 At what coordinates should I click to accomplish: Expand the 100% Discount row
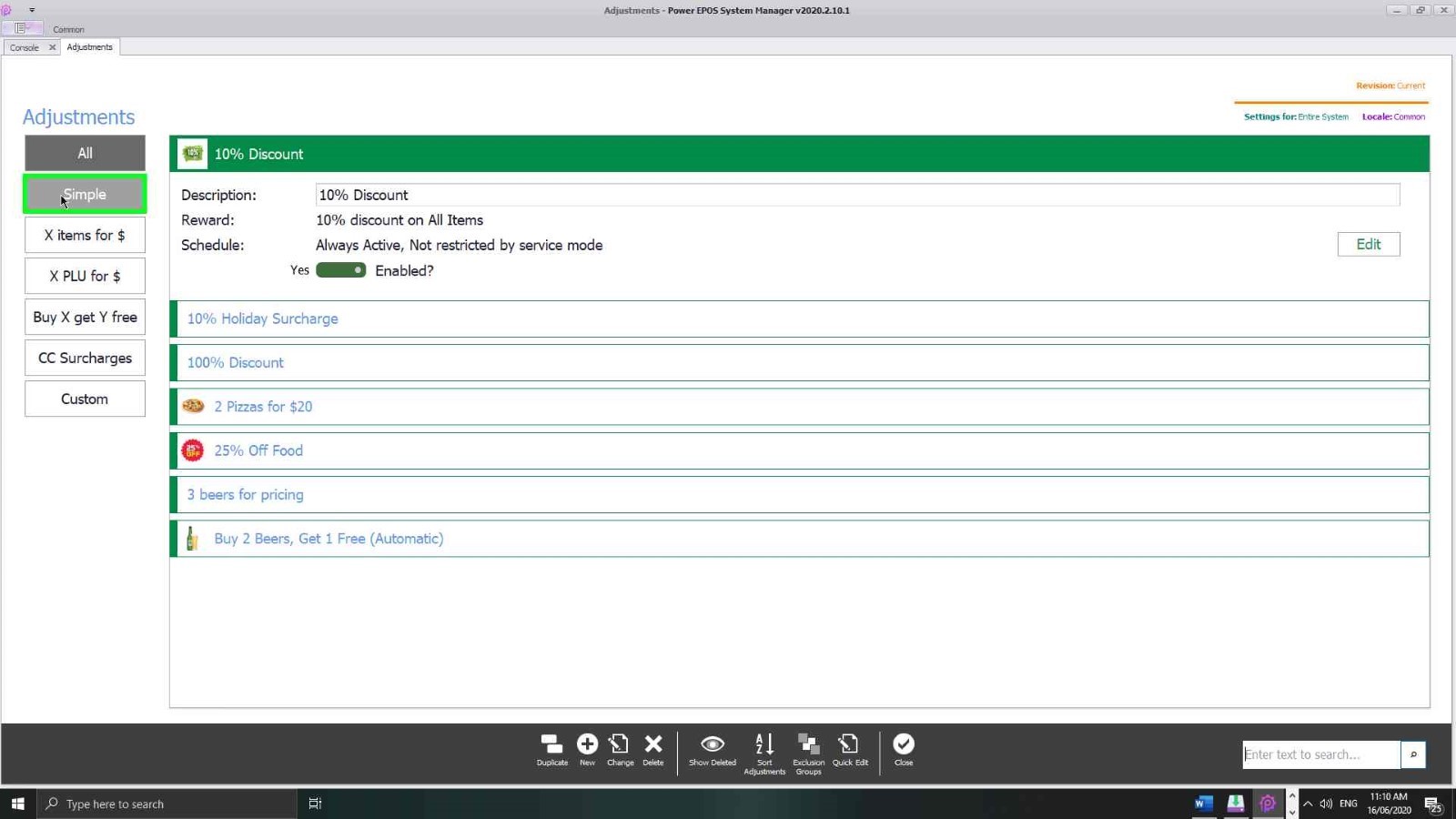tap(799, 362)
